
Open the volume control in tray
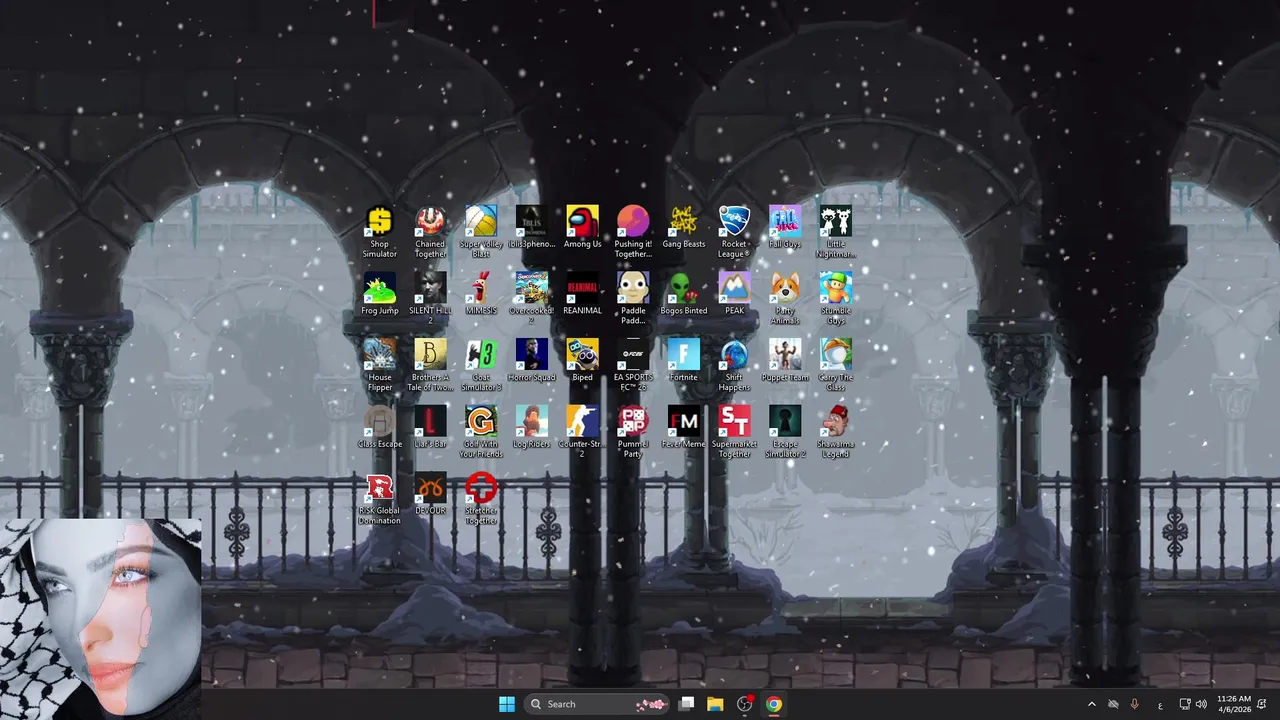tap(1201, 704)
